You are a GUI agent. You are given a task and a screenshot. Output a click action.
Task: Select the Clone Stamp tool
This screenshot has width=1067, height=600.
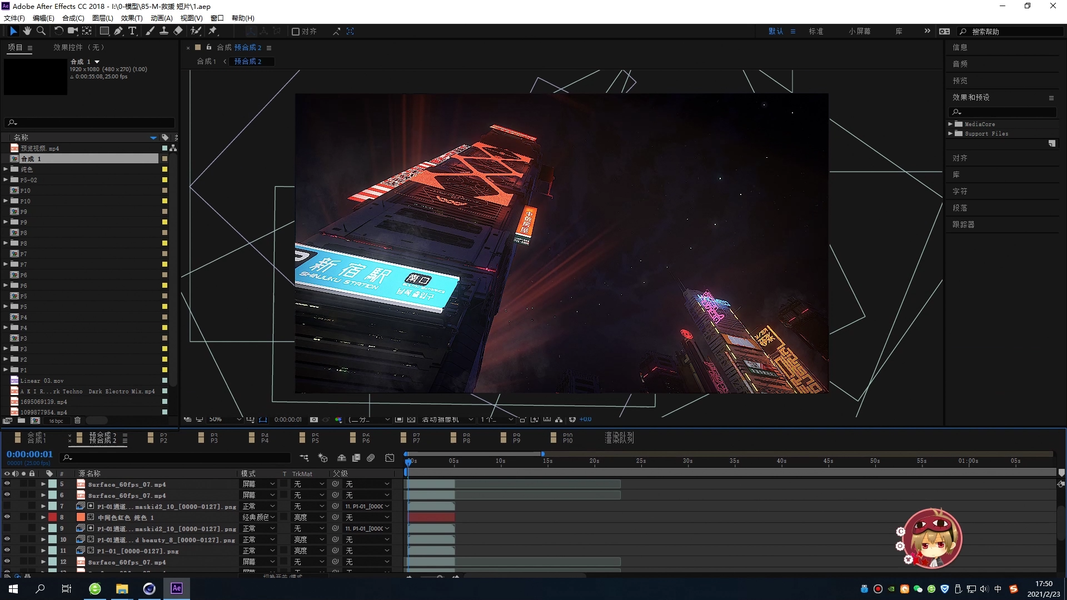[x=164, y=31]
